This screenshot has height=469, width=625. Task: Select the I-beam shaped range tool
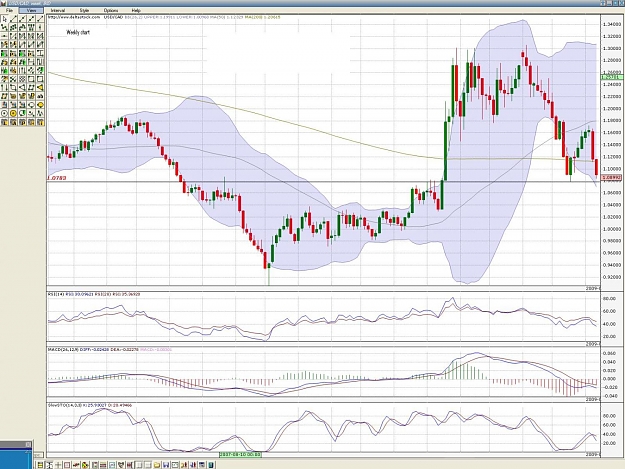(x=40, y=53)
